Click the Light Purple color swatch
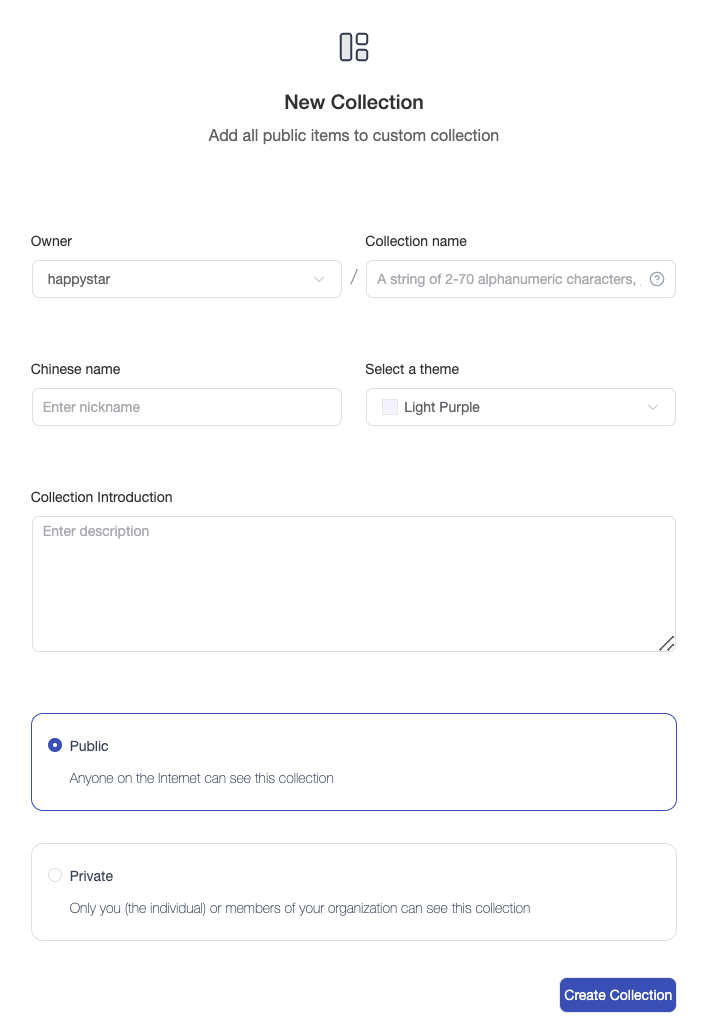The height and width of the screenshot is (1026, 720). coord(389,407)
